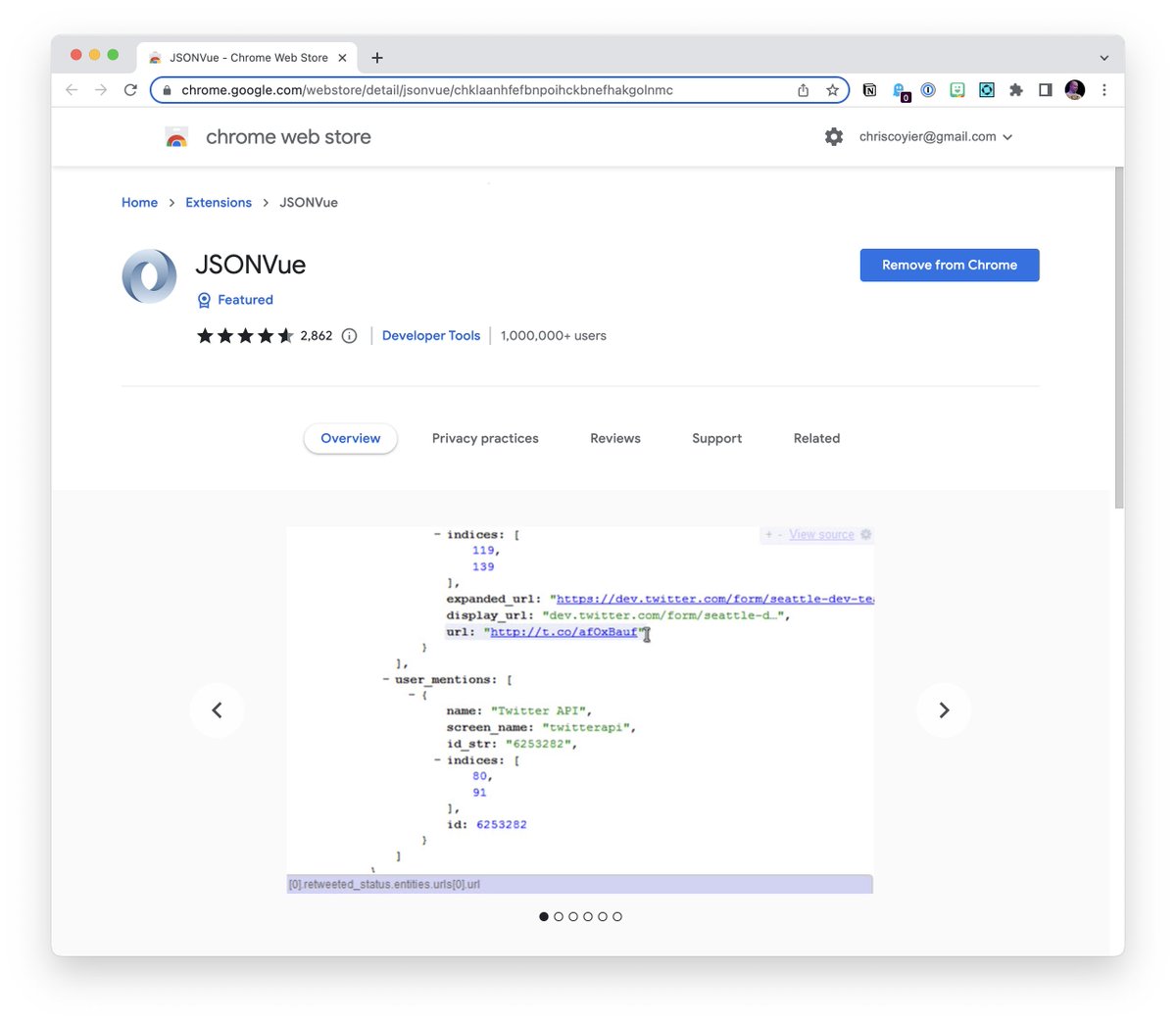The image size is (1176, 1024).
Task: Click the extension icon showing badge 0
Action: pyautogui.click(x=900, y=91)
